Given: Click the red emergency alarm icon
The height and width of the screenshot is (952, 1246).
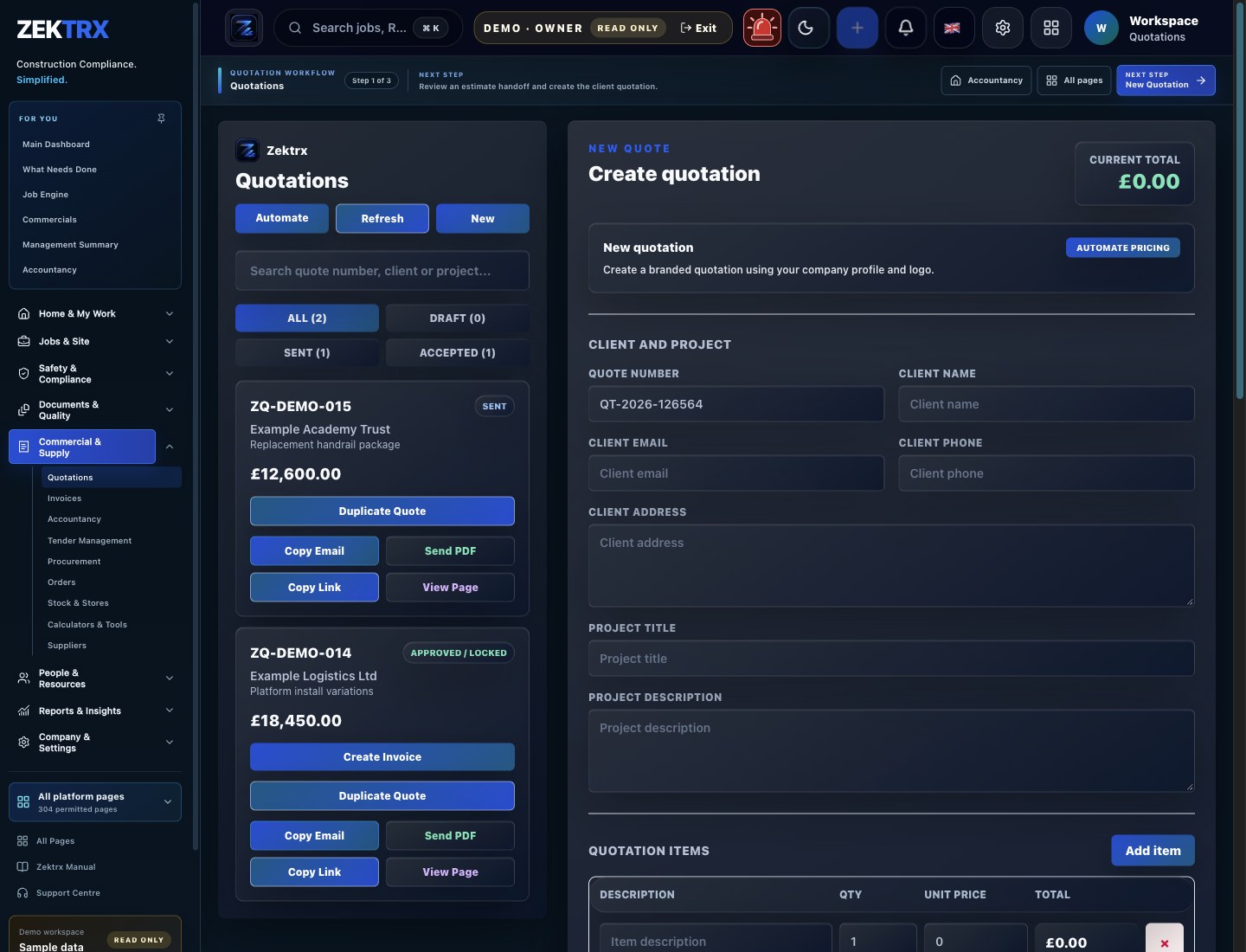Looking at the screenshot, I should tap(761, 28).
